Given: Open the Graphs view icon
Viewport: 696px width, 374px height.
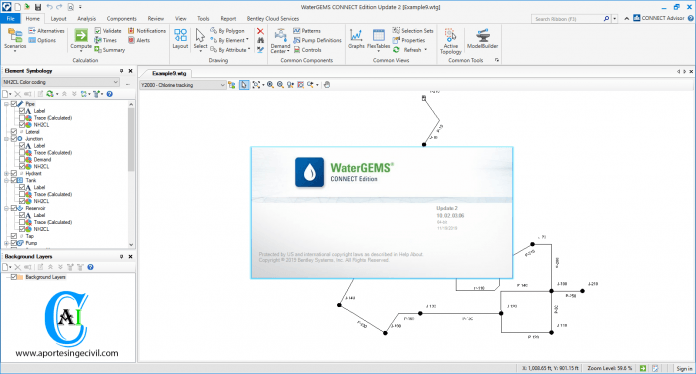Looking at the screenshot, I should [356, 39].
